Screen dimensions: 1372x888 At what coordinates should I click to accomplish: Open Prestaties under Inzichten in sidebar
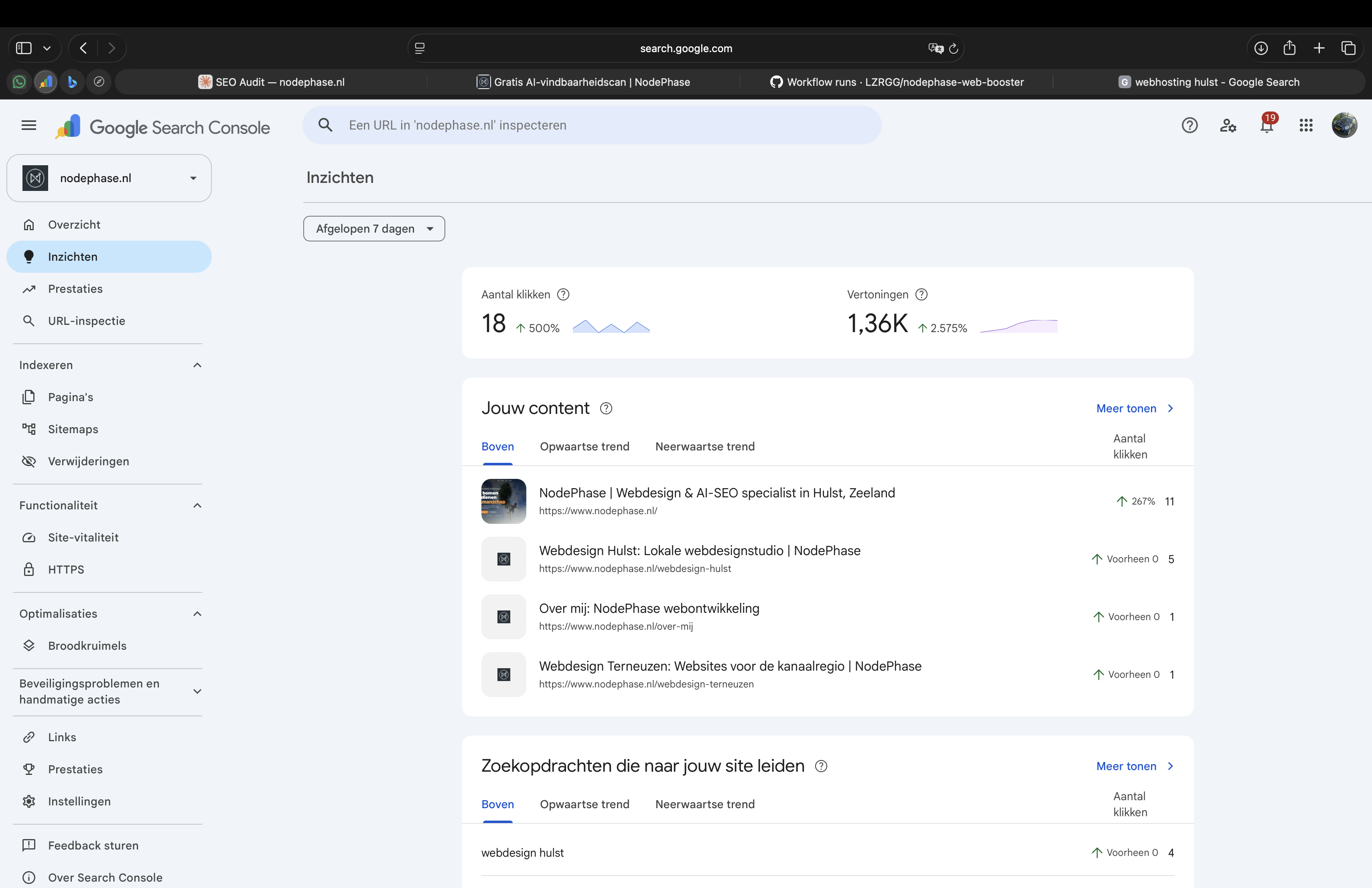click(x=109, y=289)
